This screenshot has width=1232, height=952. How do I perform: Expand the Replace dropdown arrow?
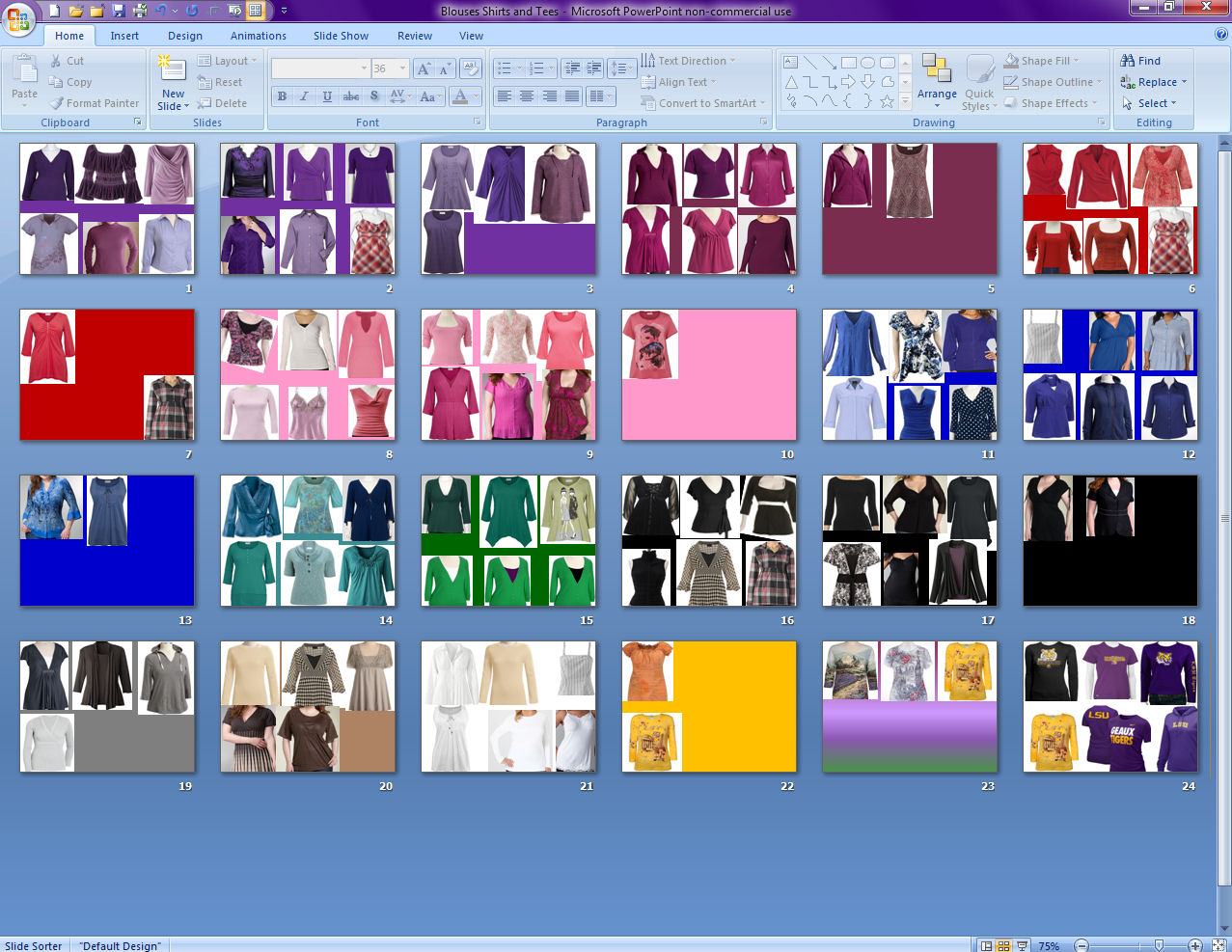(1184, 82)
